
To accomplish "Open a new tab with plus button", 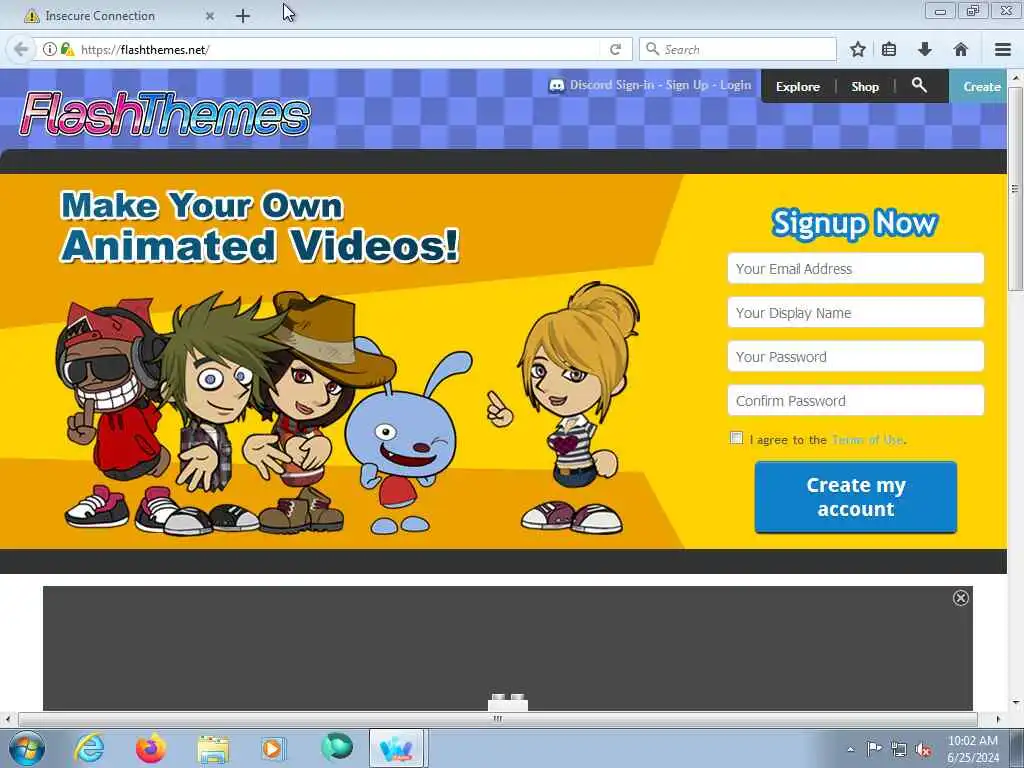I will [243, 16].
